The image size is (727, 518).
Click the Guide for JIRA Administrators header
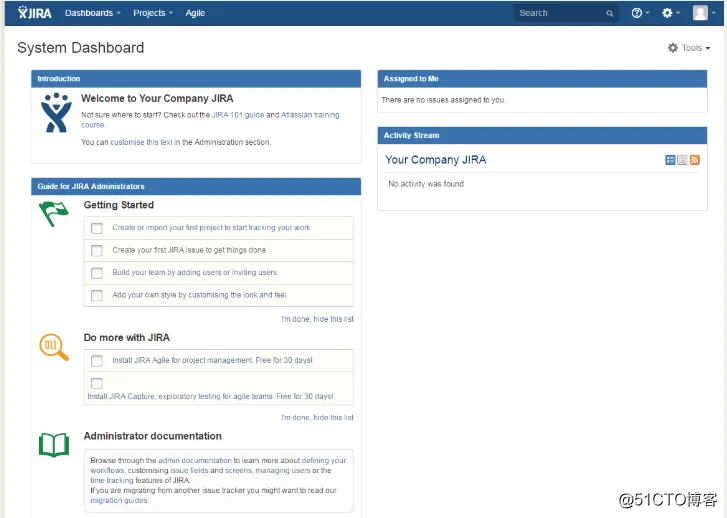(196, 186)
